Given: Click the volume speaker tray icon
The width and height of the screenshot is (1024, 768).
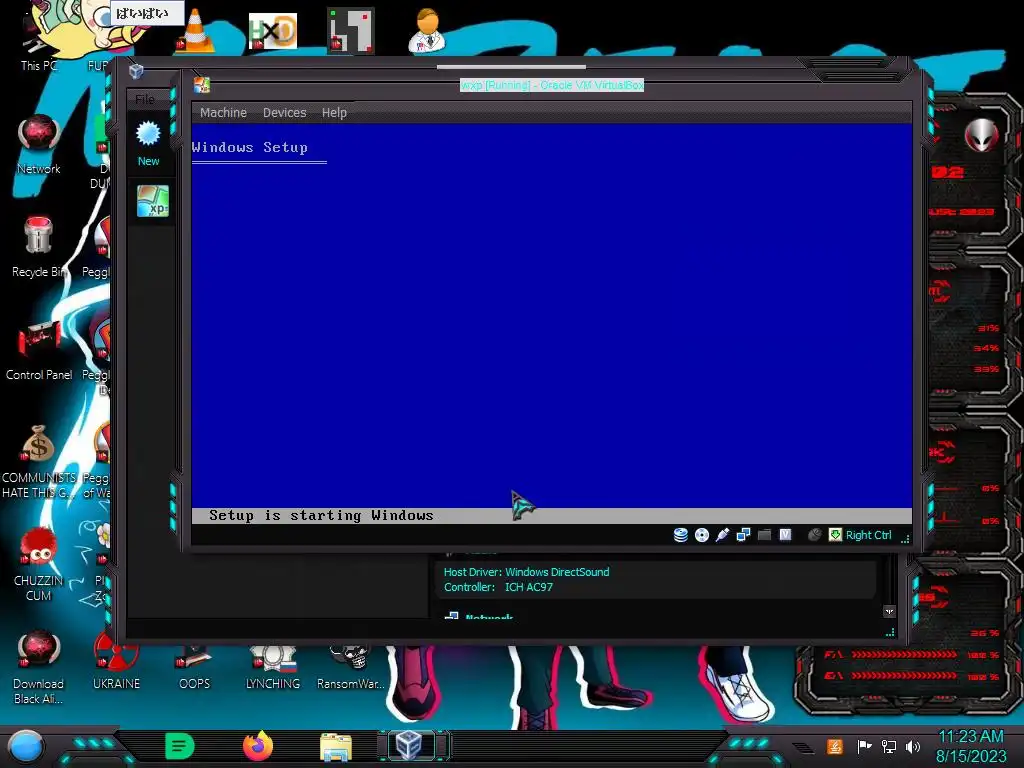Looking at the screenshot, I should tap(913, 746).
